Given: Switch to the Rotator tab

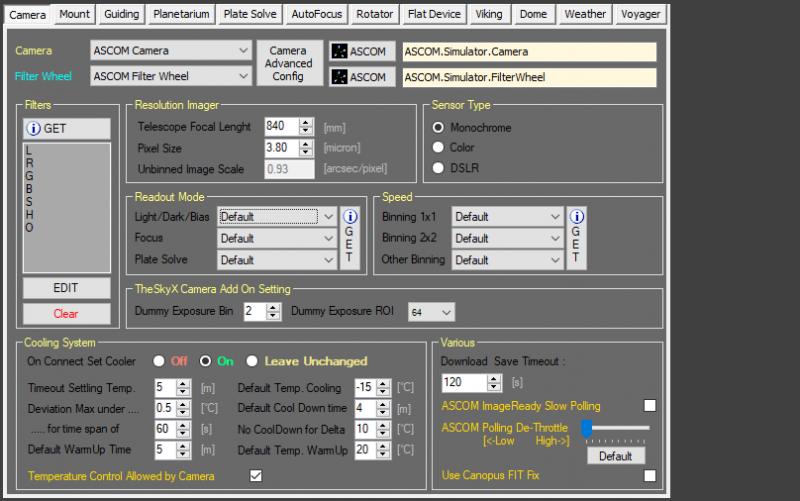Looking at the screenshot, I should point(374,14).
